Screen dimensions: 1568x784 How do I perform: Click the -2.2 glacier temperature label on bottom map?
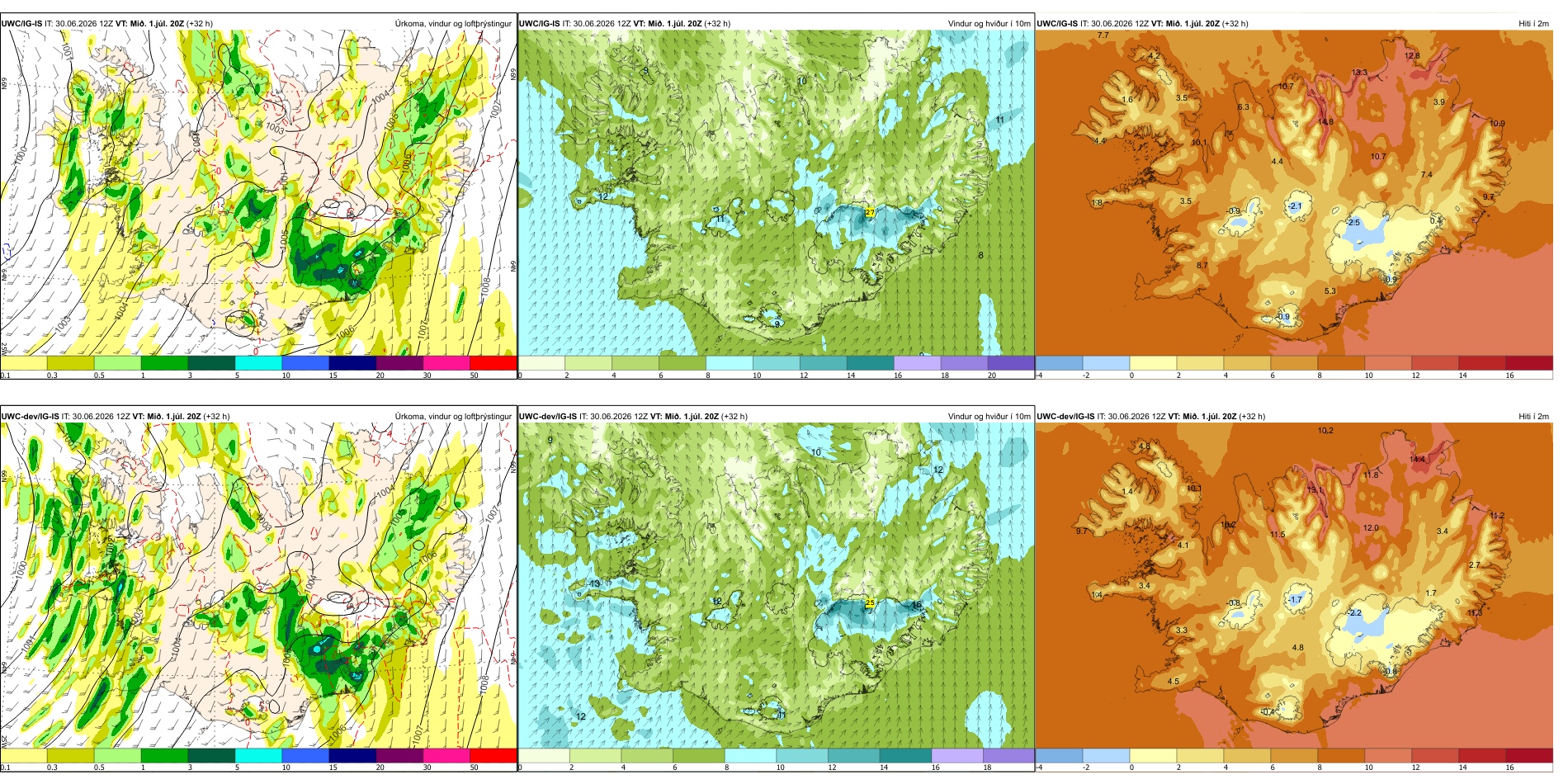[1354, 612]
